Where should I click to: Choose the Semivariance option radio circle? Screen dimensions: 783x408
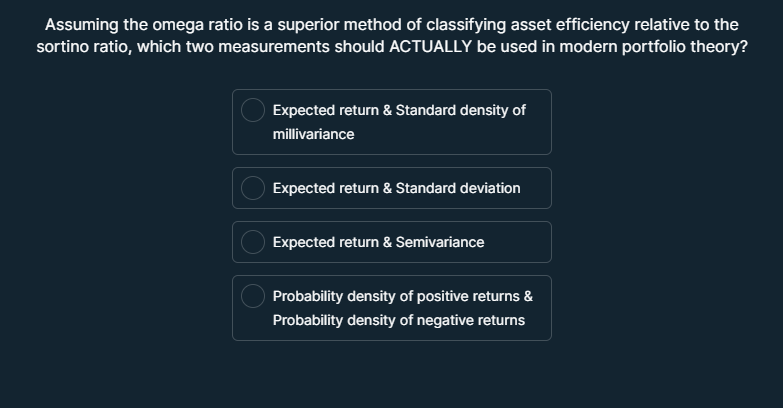point(254,242)
